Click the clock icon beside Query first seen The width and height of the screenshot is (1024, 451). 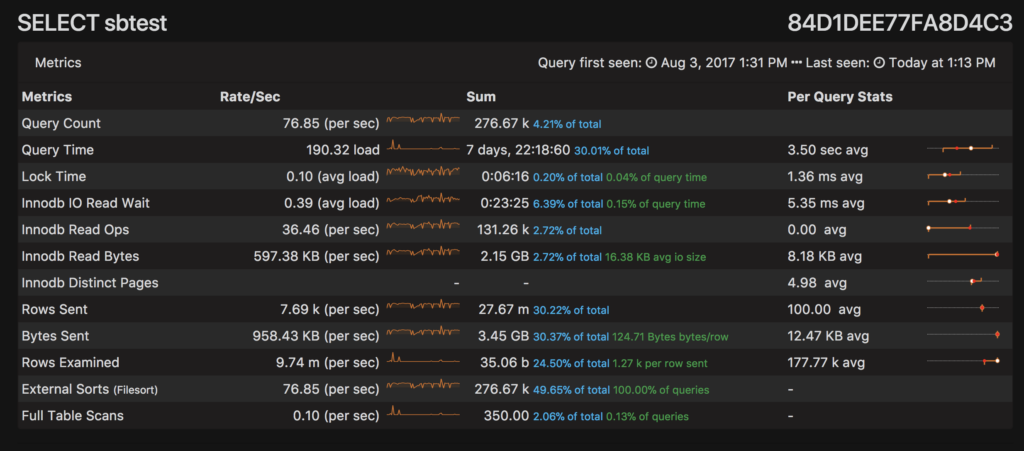[x=651, y=63]
